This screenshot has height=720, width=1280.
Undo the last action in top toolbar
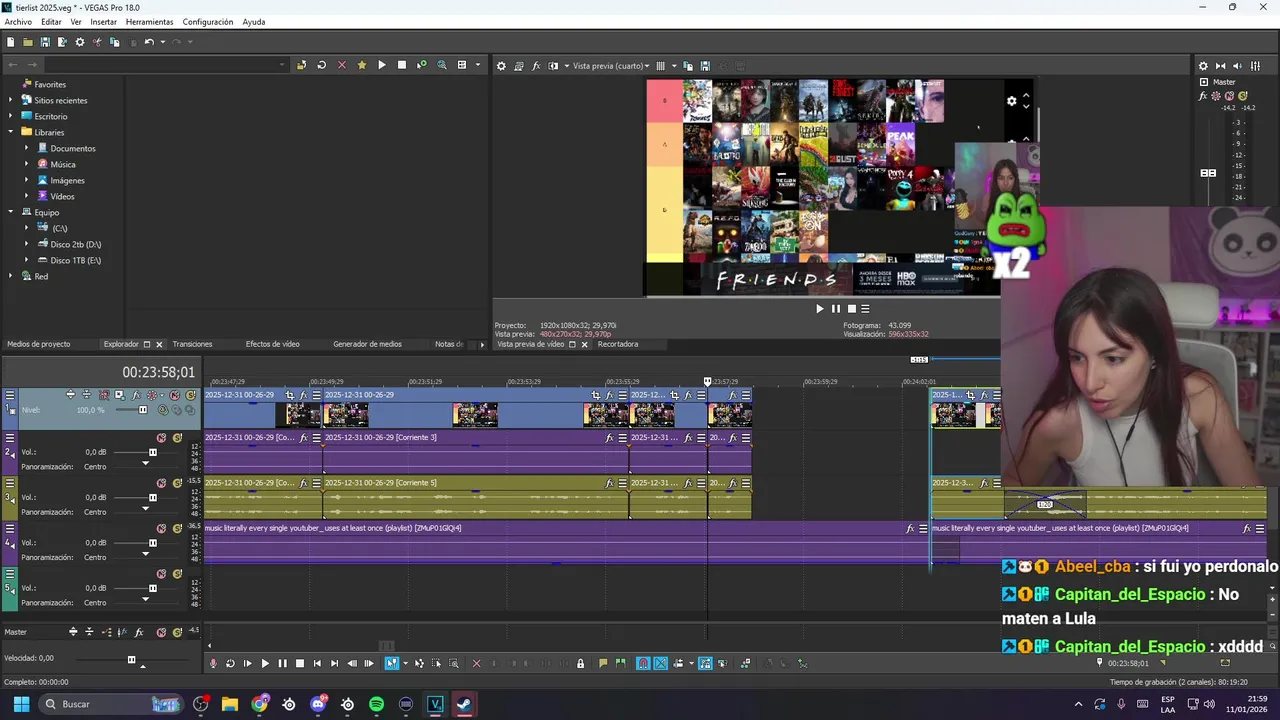pyautogui.click(x=149, y=42)
